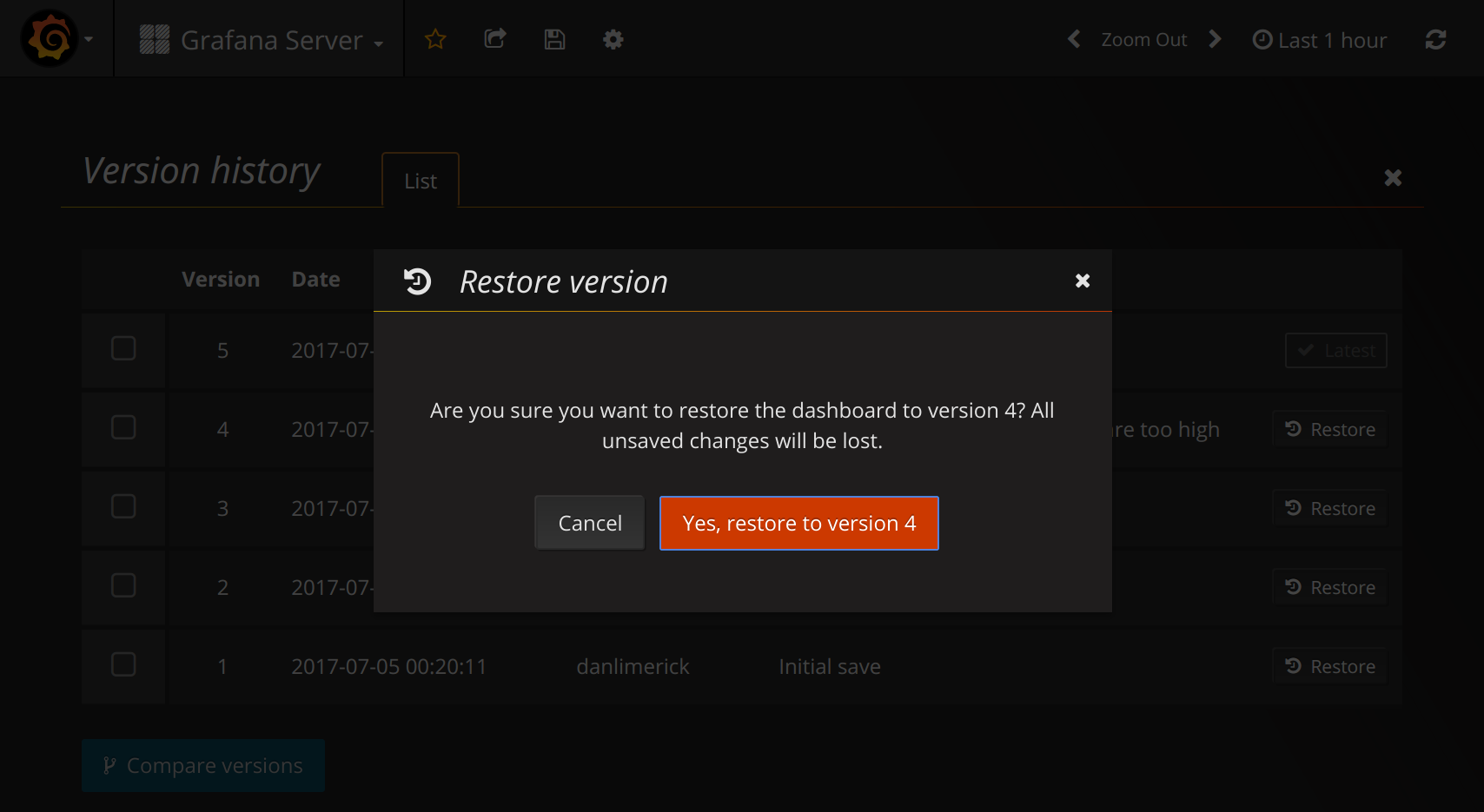Click Zoom Out in the top bar
The width and height of the screenshot is (1484, 812).
coord(1143,40)
